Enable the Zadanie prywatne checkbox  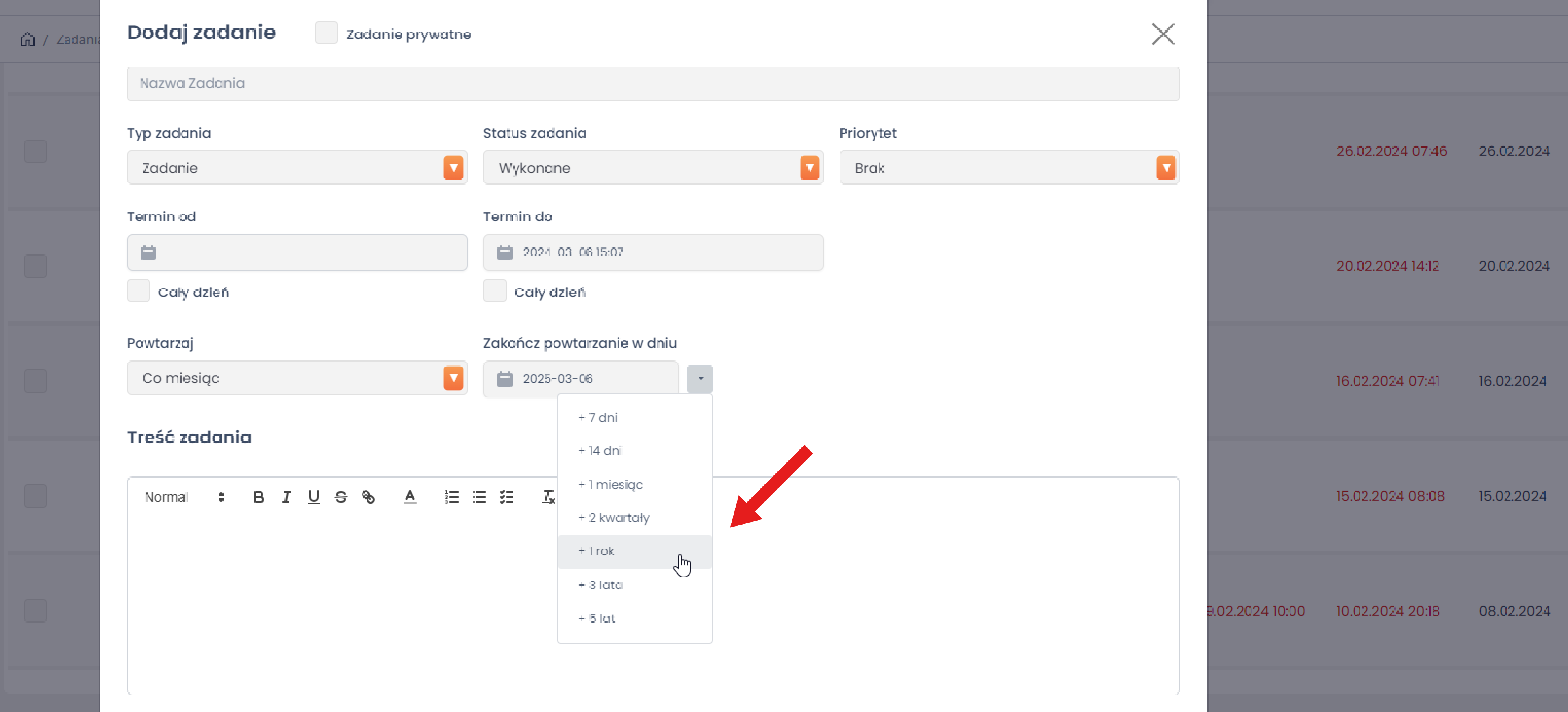coord(326,33)
